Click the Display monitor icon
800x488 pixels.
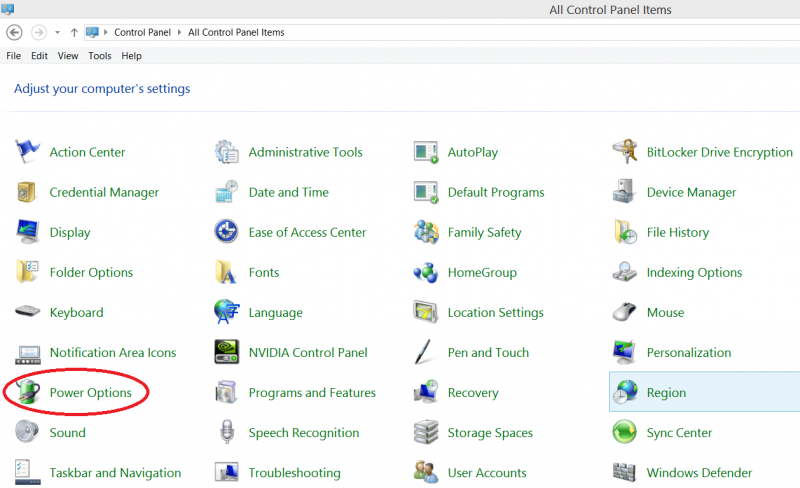click(27, 232)
